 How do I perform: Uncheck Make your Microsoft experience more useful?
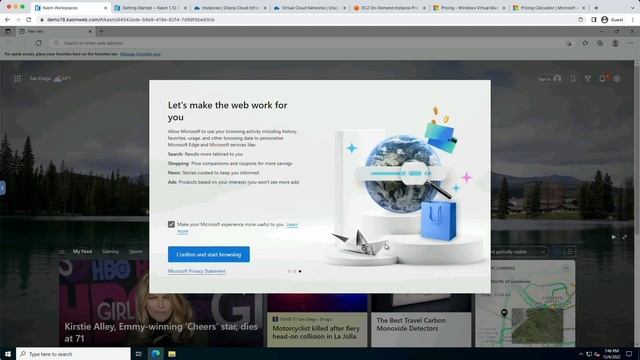click(171, 224)
